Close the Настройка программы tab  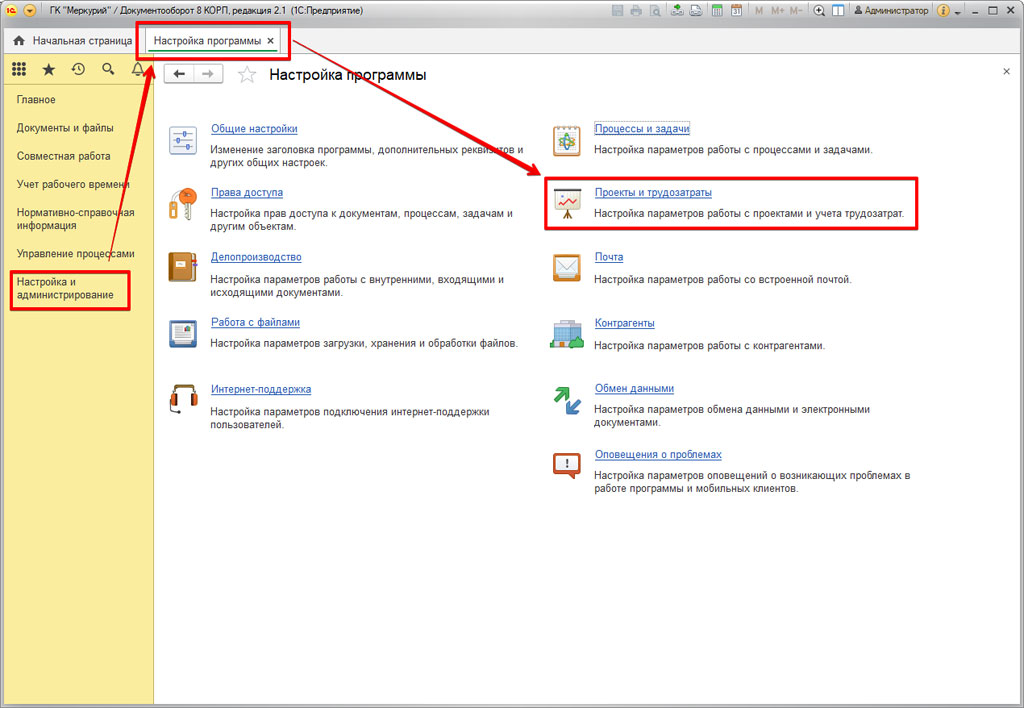271,41
